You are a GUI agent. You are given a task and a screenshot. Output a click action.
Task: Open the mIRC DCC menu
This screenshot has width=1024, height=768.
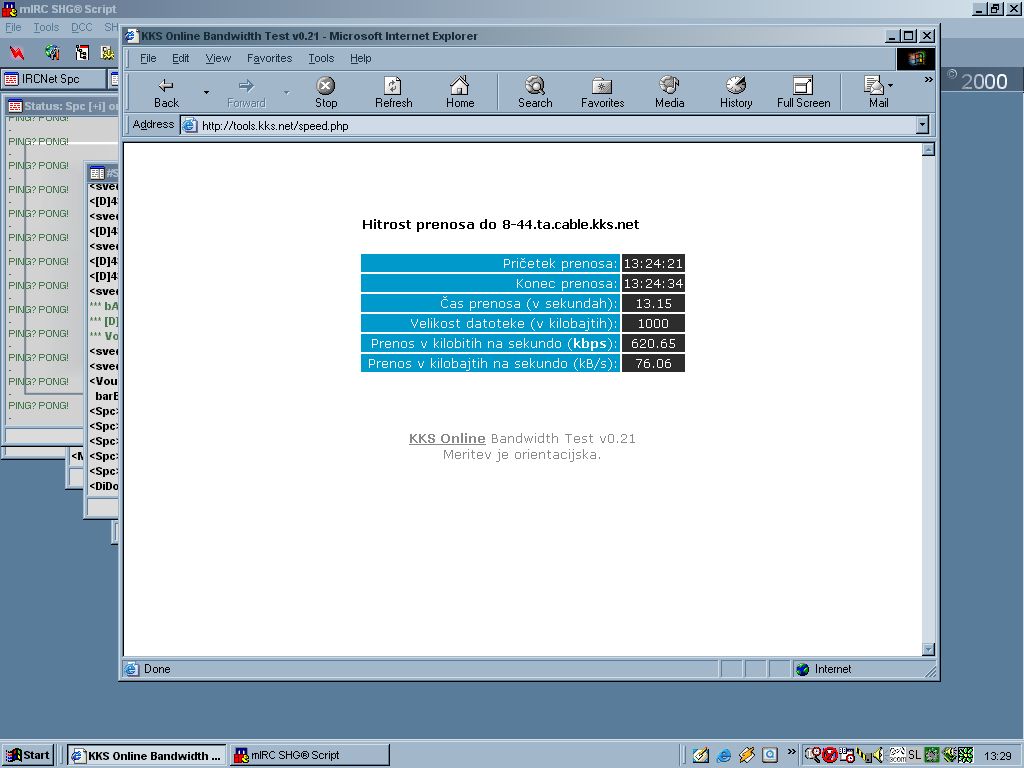coord(82,27)
